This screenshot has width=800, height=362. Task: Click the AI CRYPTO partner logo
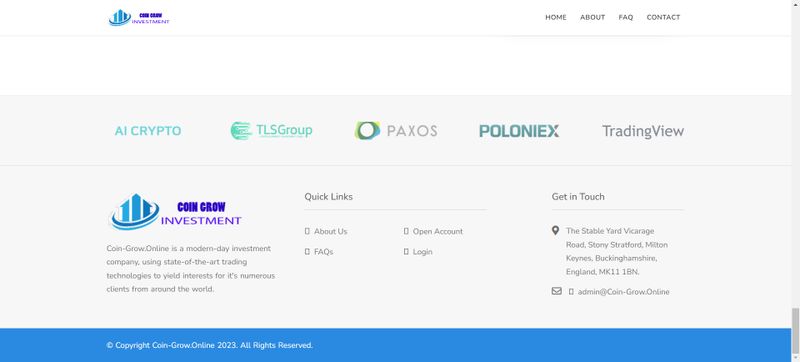coord(148,131)
